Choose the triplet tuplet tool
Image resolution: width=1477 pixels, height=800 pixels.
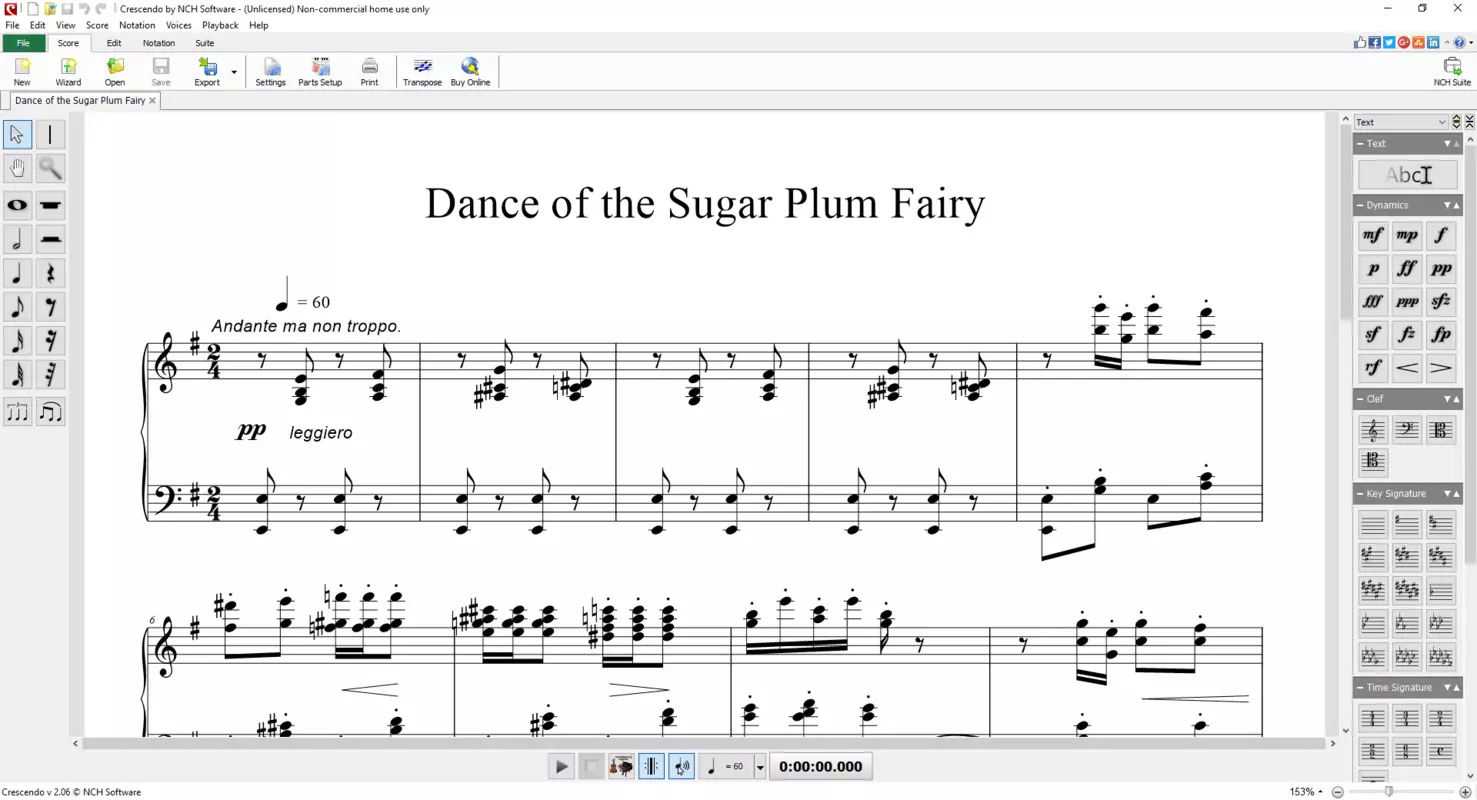click(x=17, y=412)
